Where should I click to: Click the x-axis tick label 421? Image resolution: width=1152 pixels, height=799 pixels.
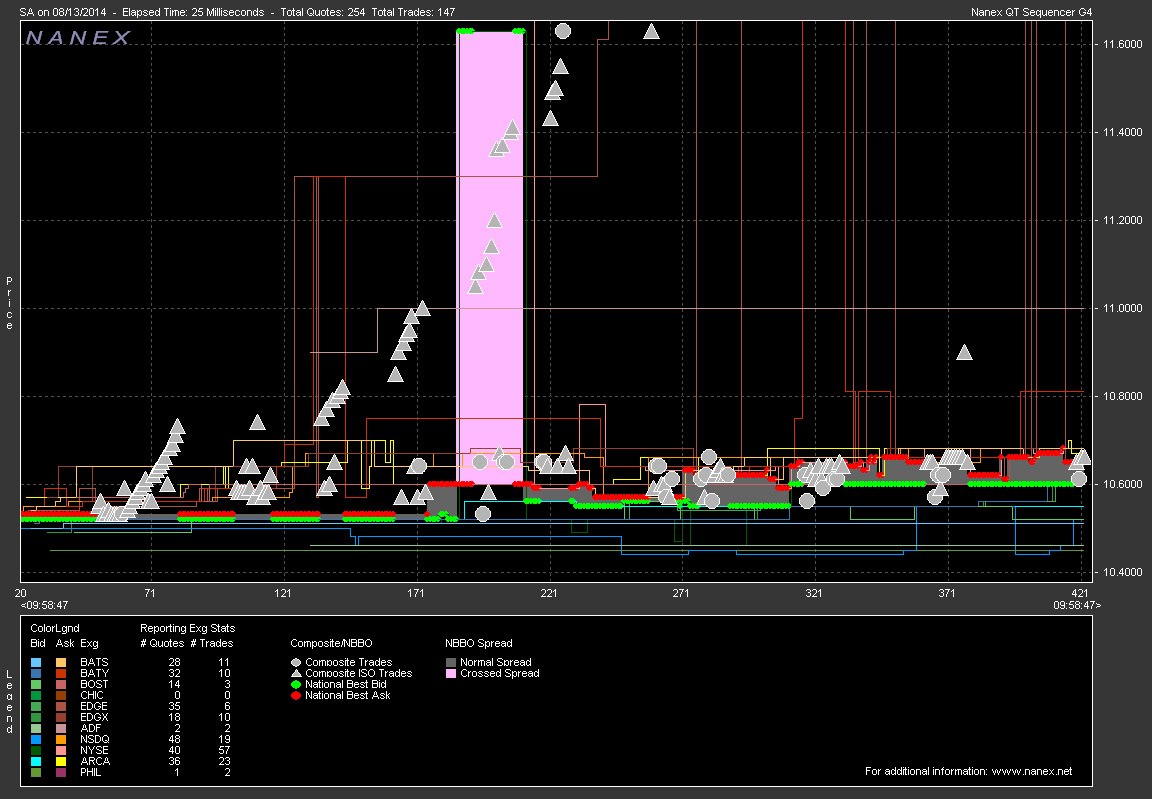click(1081, 593)
